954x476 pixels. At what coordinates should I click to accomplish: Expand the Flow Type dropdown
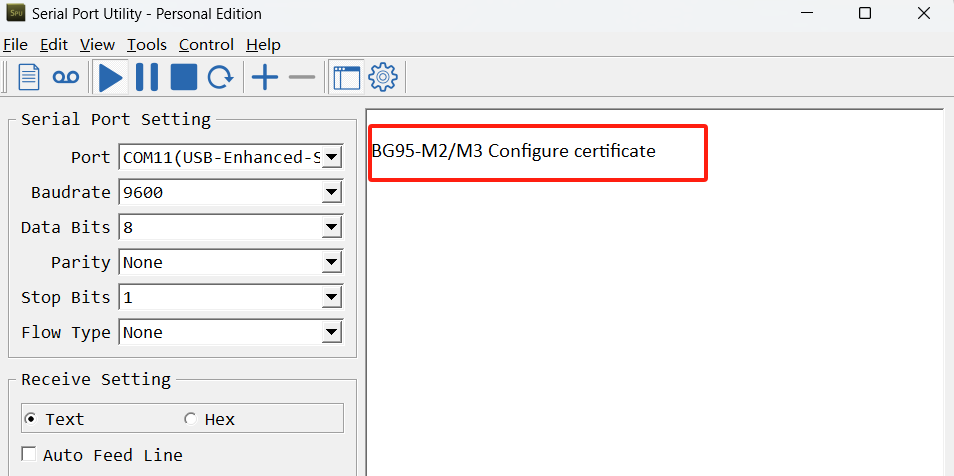[x=331, y=332]
